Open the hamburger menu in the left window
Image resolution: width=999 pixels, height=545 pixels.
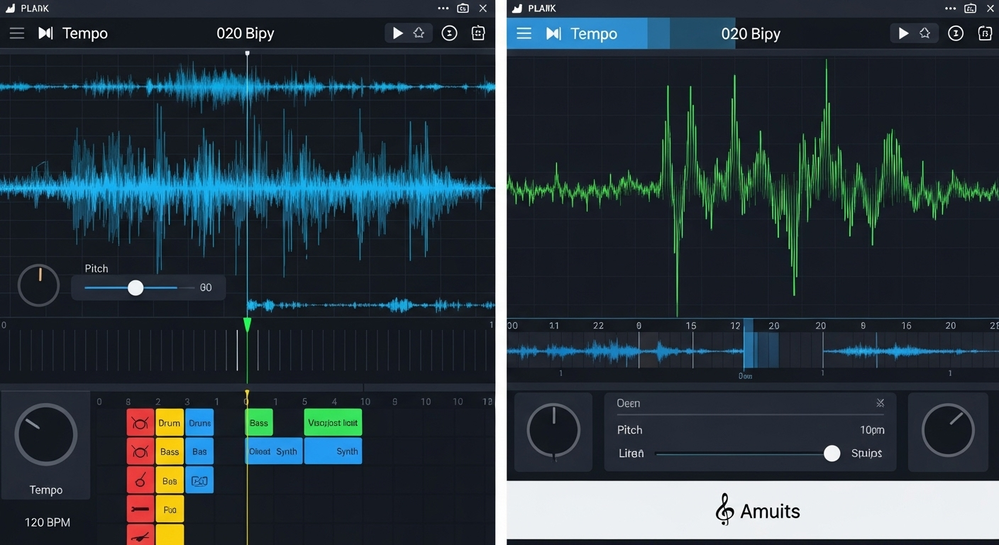(x=17, y=33)
